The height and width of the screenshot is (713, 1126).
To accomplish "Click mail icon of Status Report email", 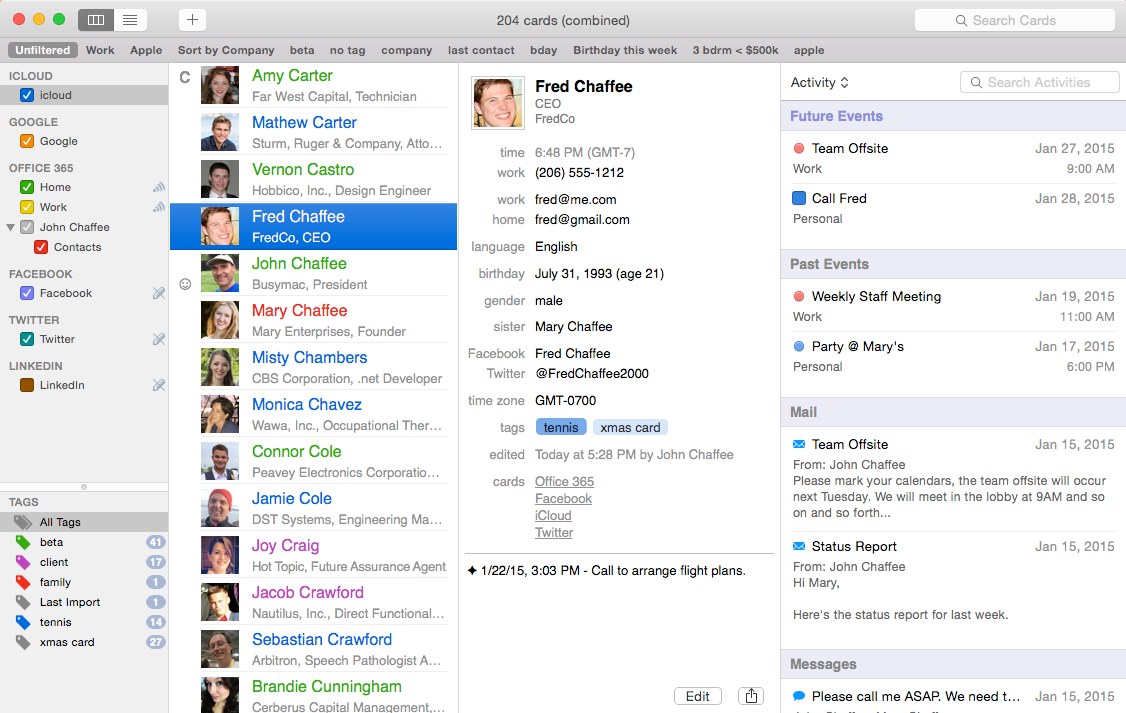I will [x=799, y=546].
